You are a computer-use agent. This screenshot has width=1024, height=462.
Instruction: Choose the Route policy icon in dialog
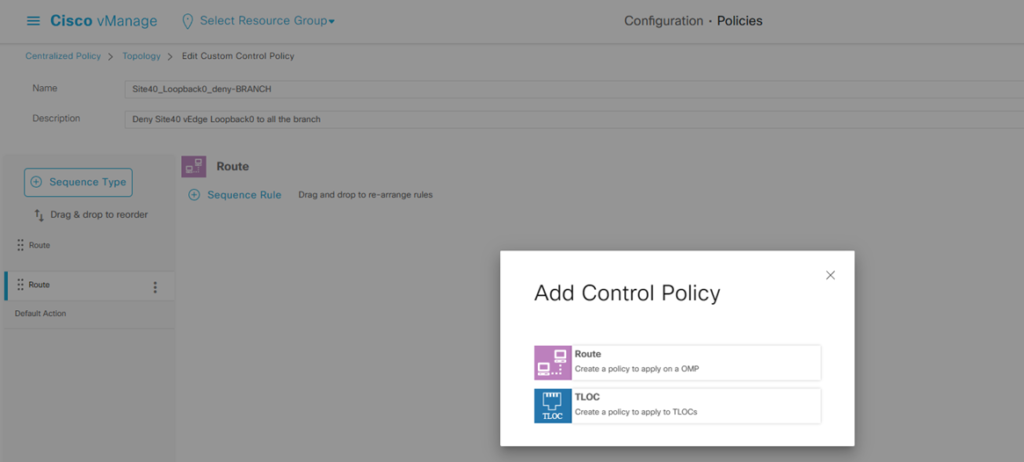click(x=553, y=362)
